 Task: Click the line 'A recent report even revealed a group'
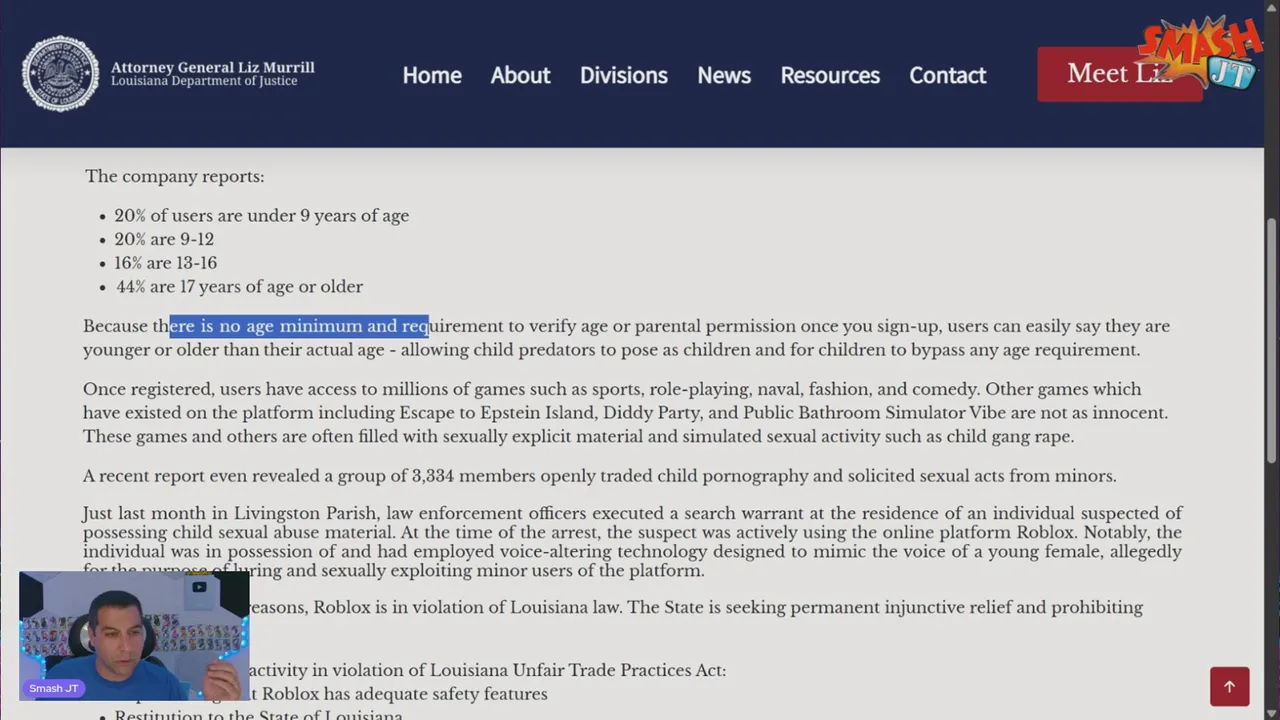click(x=600, y=476)
